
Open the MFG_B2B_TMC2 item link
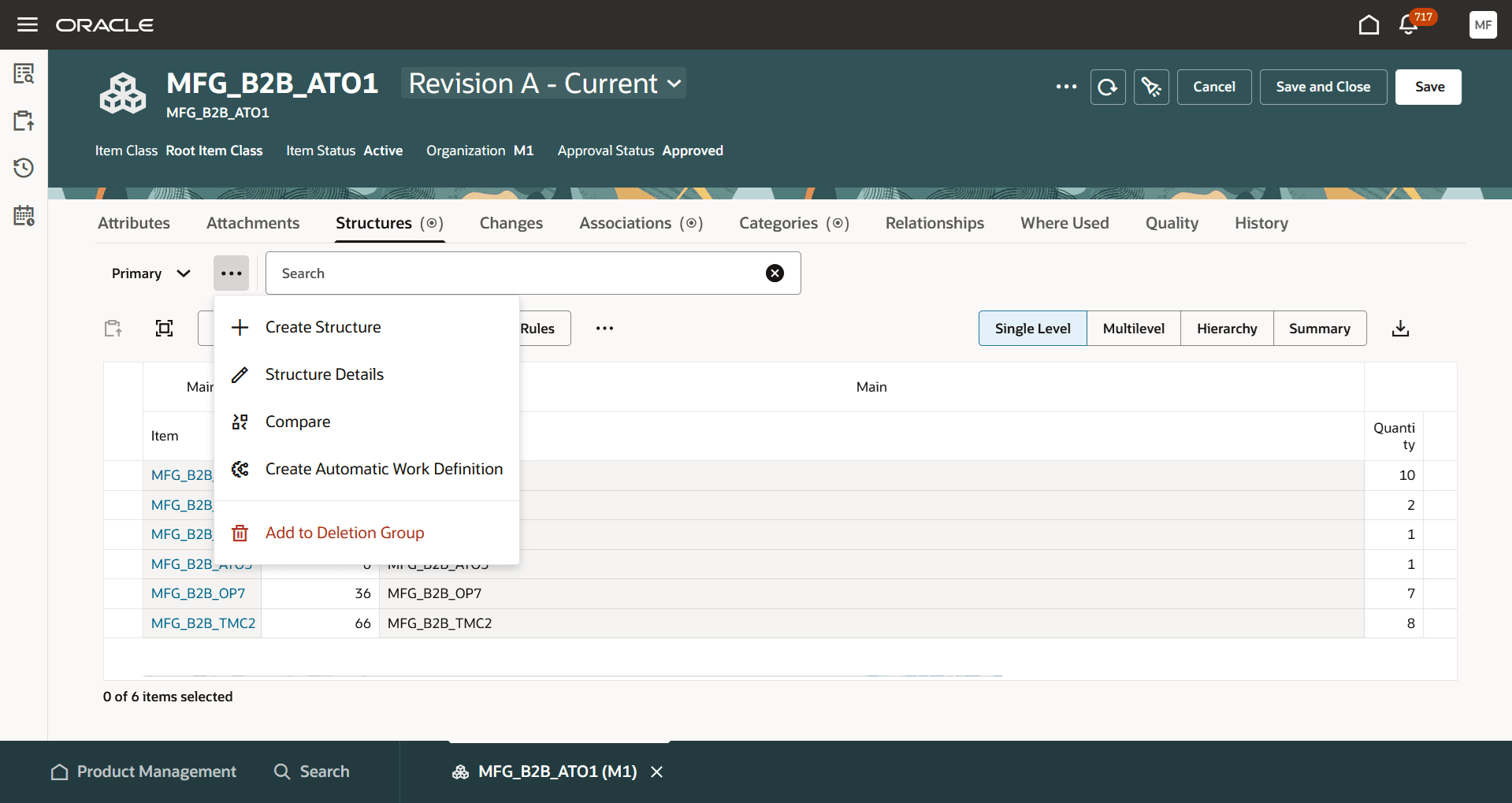coord(203,623)
